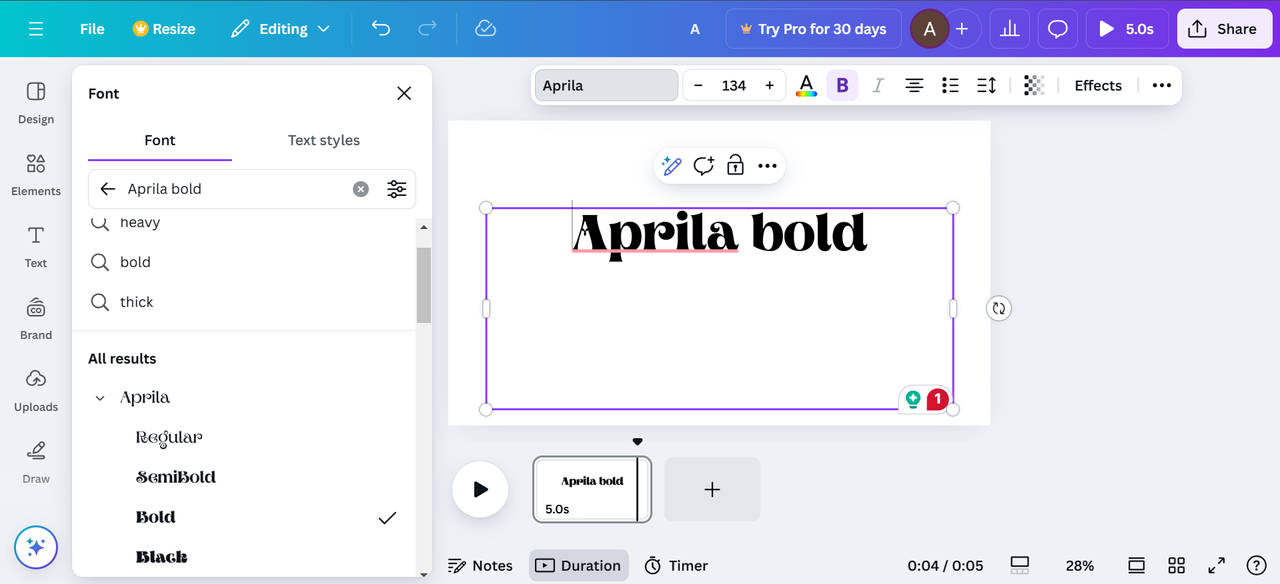Go back from font search
This screenshot has height=584, width=1280.
[x=107, y=189]
